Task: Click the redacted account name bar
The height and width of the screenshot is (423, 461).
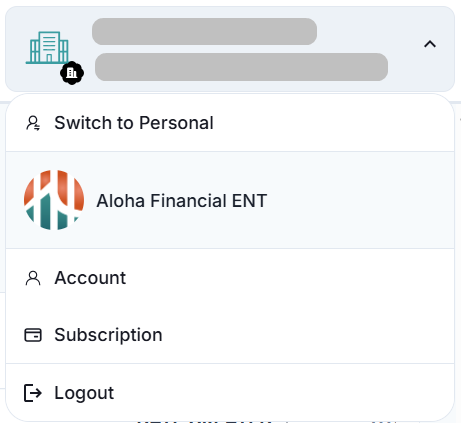Action: click(204, 32)
